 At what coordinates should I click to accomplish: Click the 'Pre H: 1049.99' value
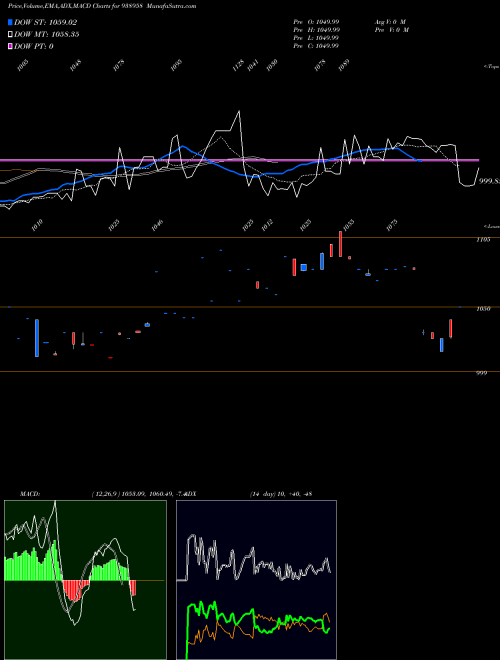click(x=316, y=30)
